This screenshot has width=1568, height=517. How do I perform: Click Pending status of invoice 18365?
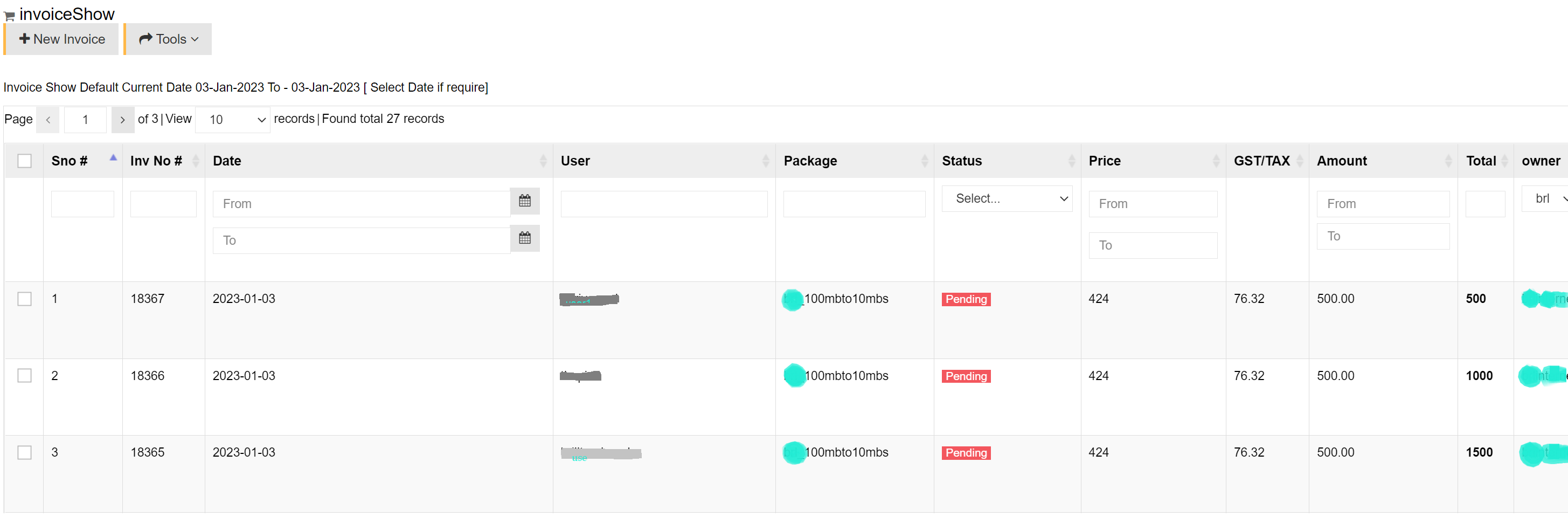[x=966, y=453]
